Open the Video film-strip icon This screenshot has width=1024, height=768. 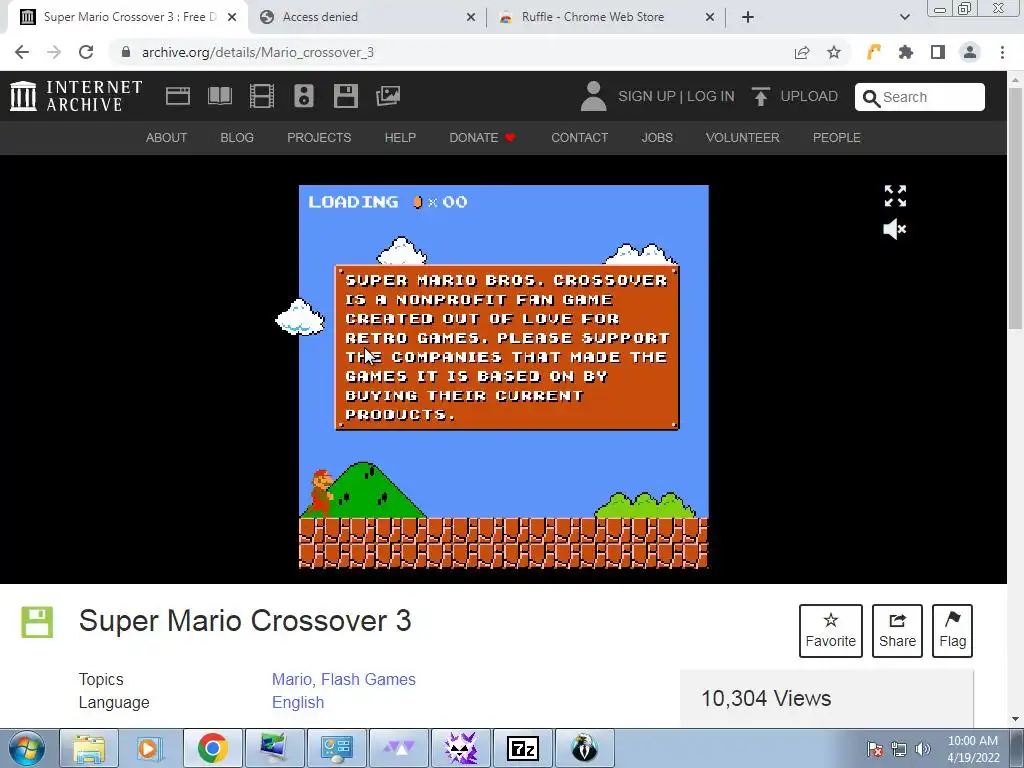(262, 96)
